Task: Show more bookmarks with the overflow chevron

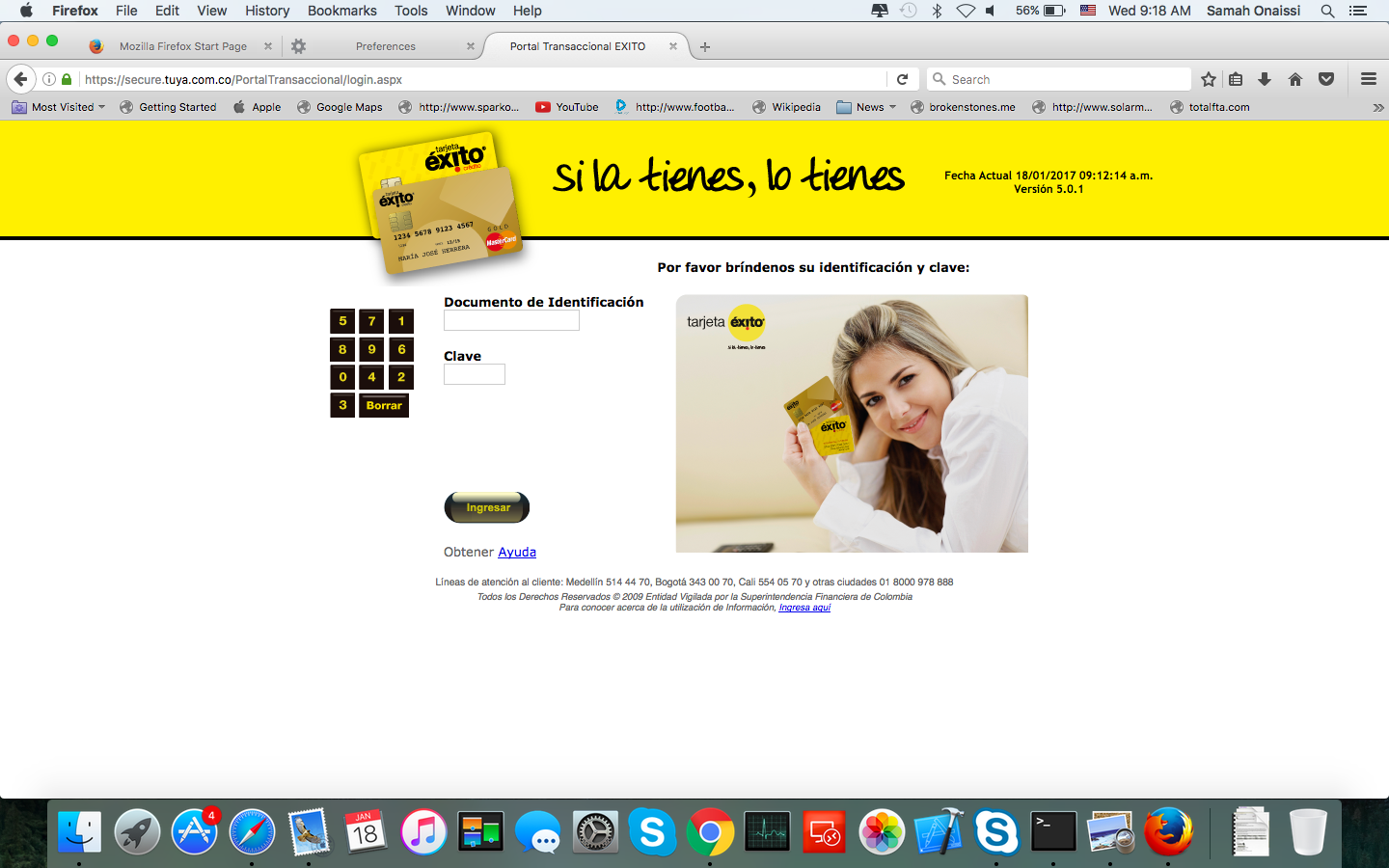Action: pos(1378,107)
